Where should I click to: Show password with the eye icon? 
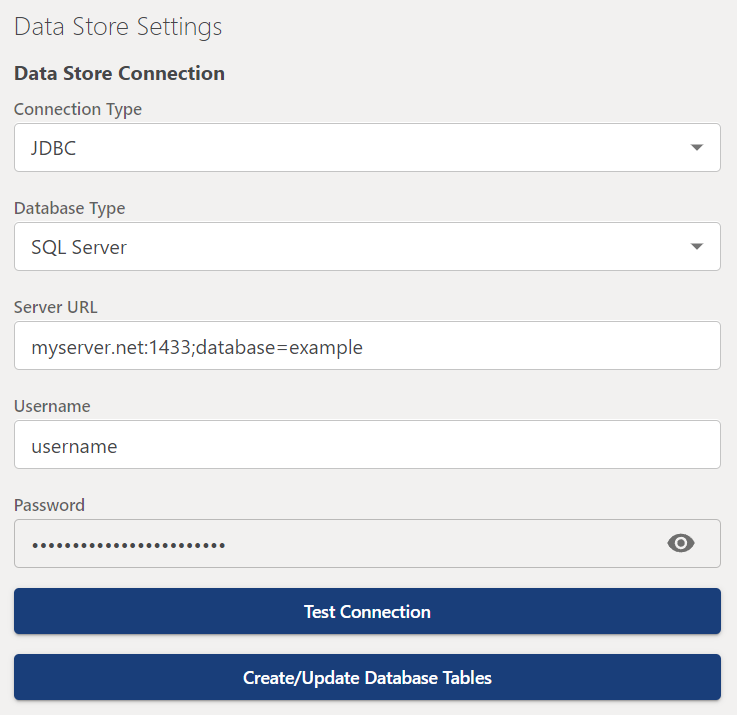click(680, 543)
